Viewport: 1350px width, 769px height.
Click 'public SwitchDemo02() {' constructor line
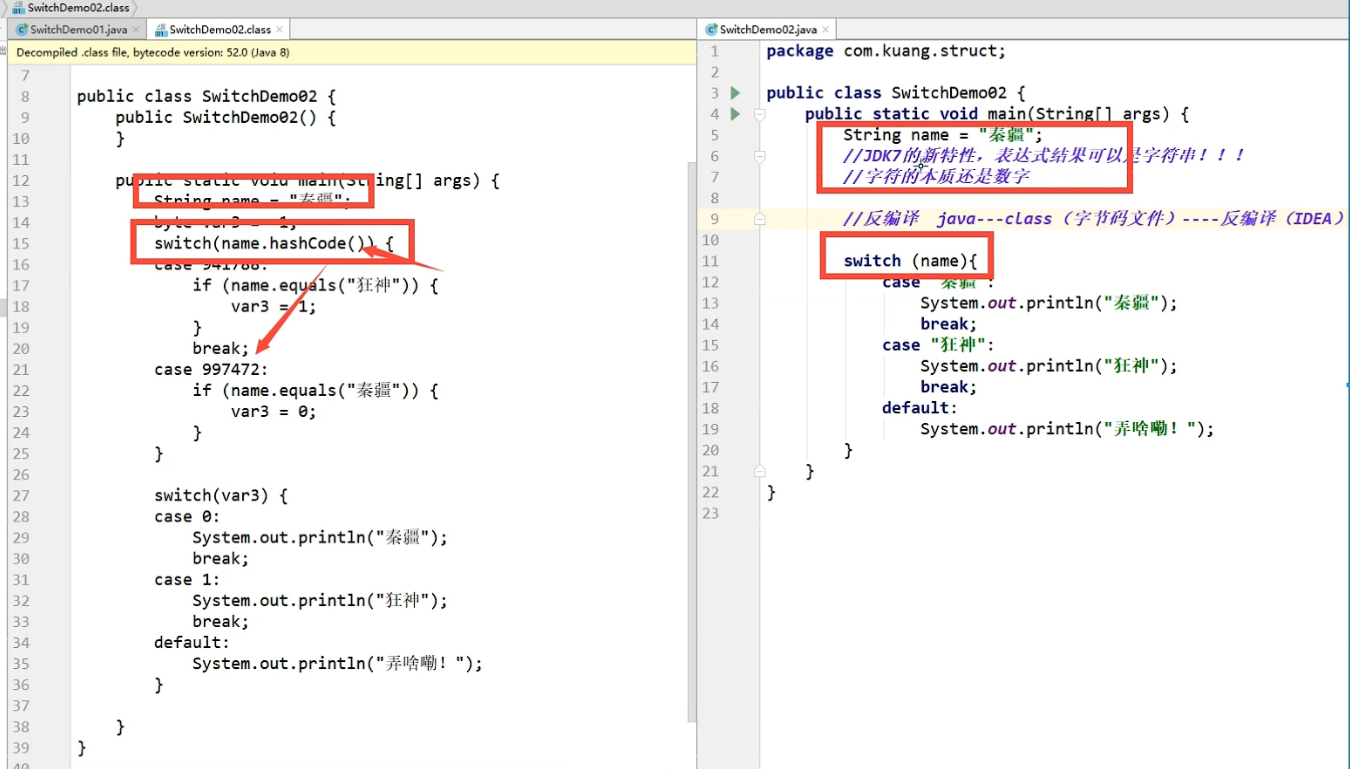[x=225, y=118]
